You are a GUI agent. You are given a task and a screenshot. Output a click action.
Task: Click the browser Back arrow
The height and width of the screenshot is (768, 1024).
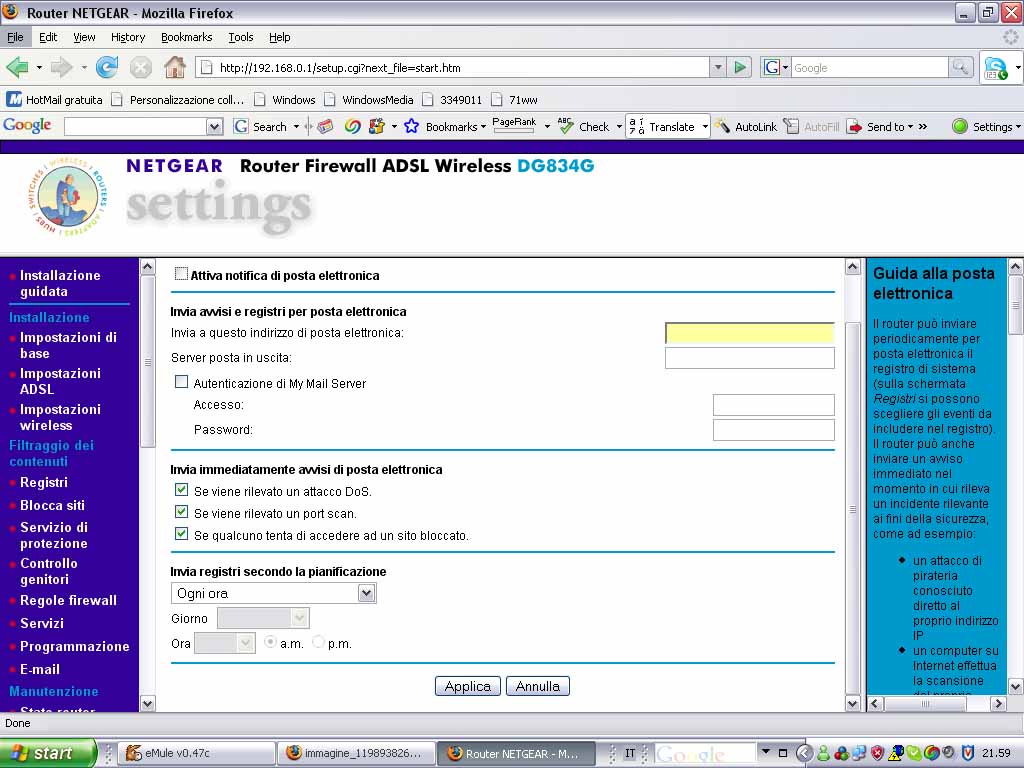[x=18, y=67]
